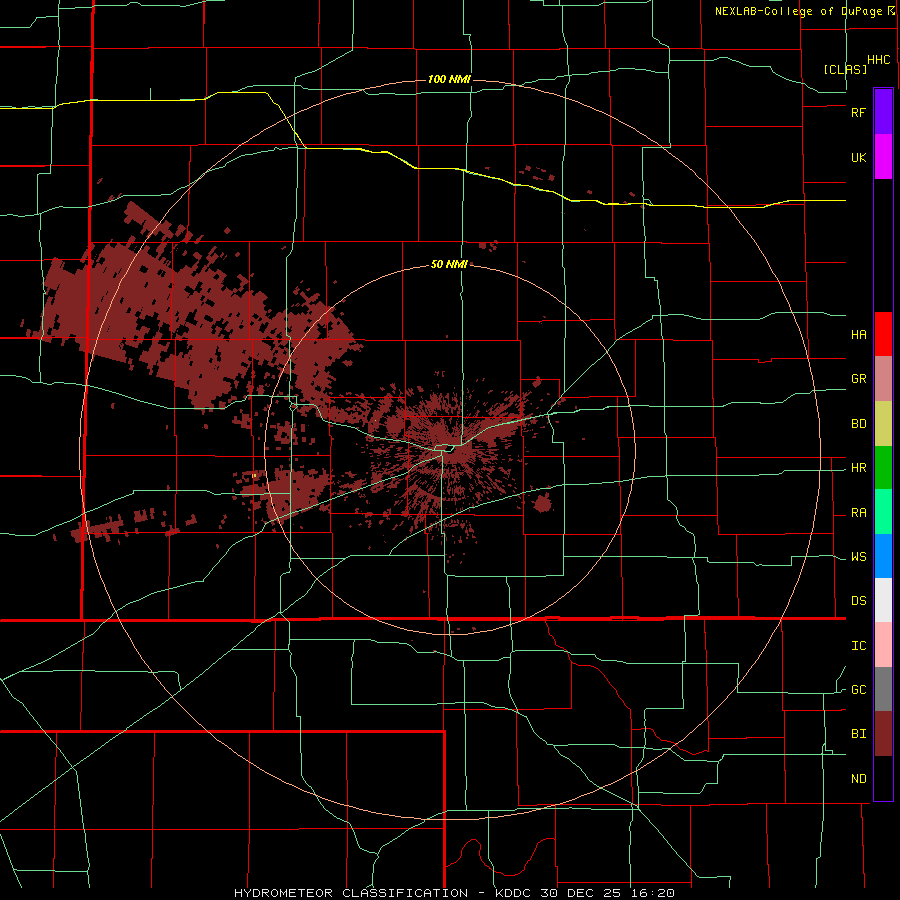Screen dimensions: 900x900
Task: Click the BI legend label
Action: point(858,734)
